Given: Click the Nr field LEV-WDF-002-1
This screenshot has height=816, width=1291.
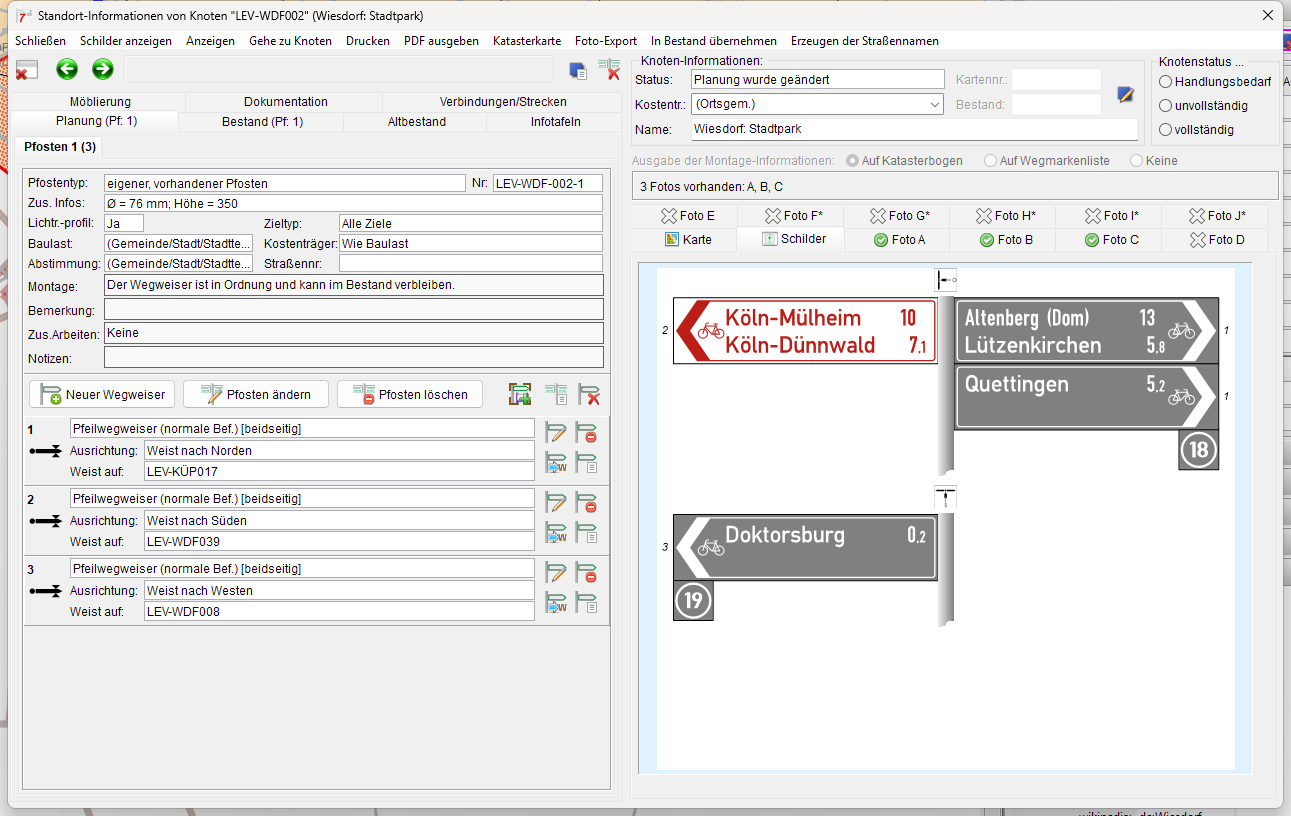Looking at the screenshot, I should point(548,183).
